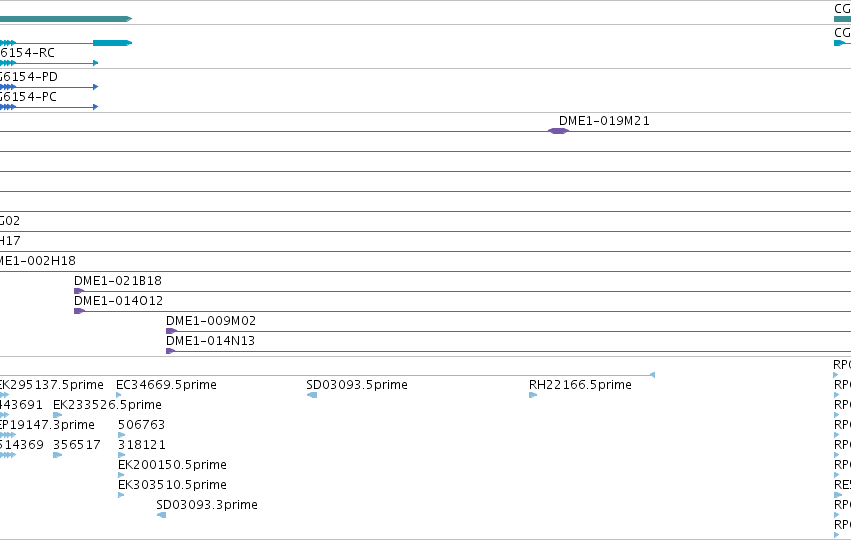Click the DME1-014O12 purple arrow marker
This screenshot has width=851, height=540.
(x=79, y=311)
